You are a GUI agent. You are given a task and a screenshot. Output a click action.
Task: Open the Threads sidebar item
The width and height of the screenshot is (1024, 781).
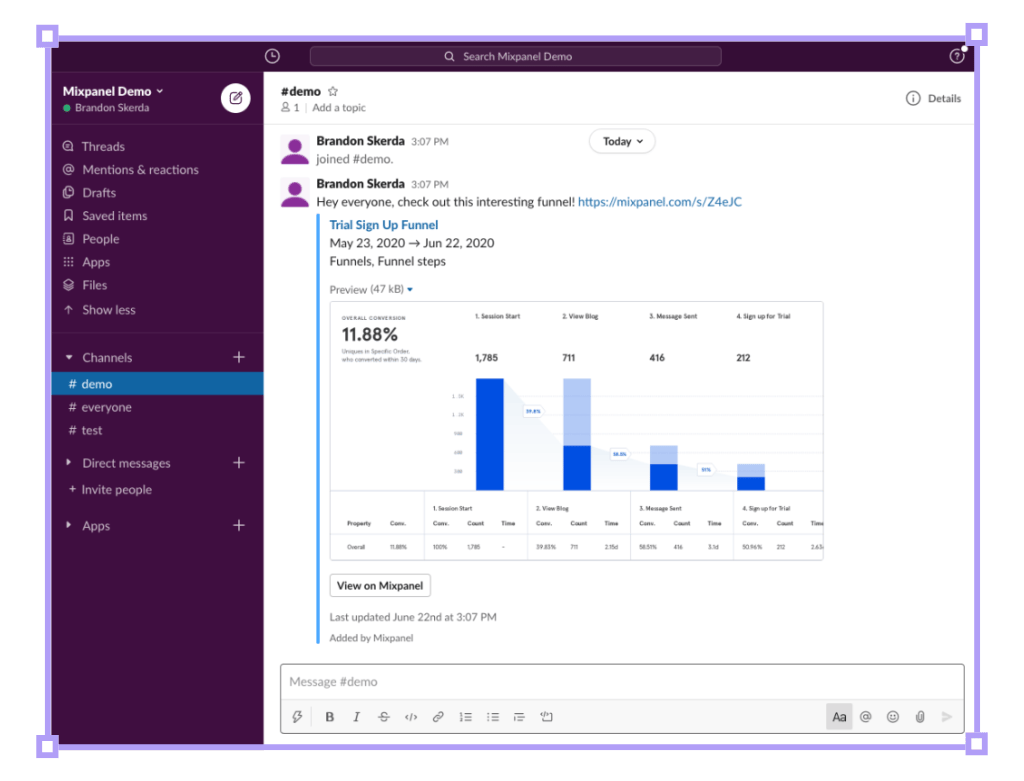coord(103,146)
